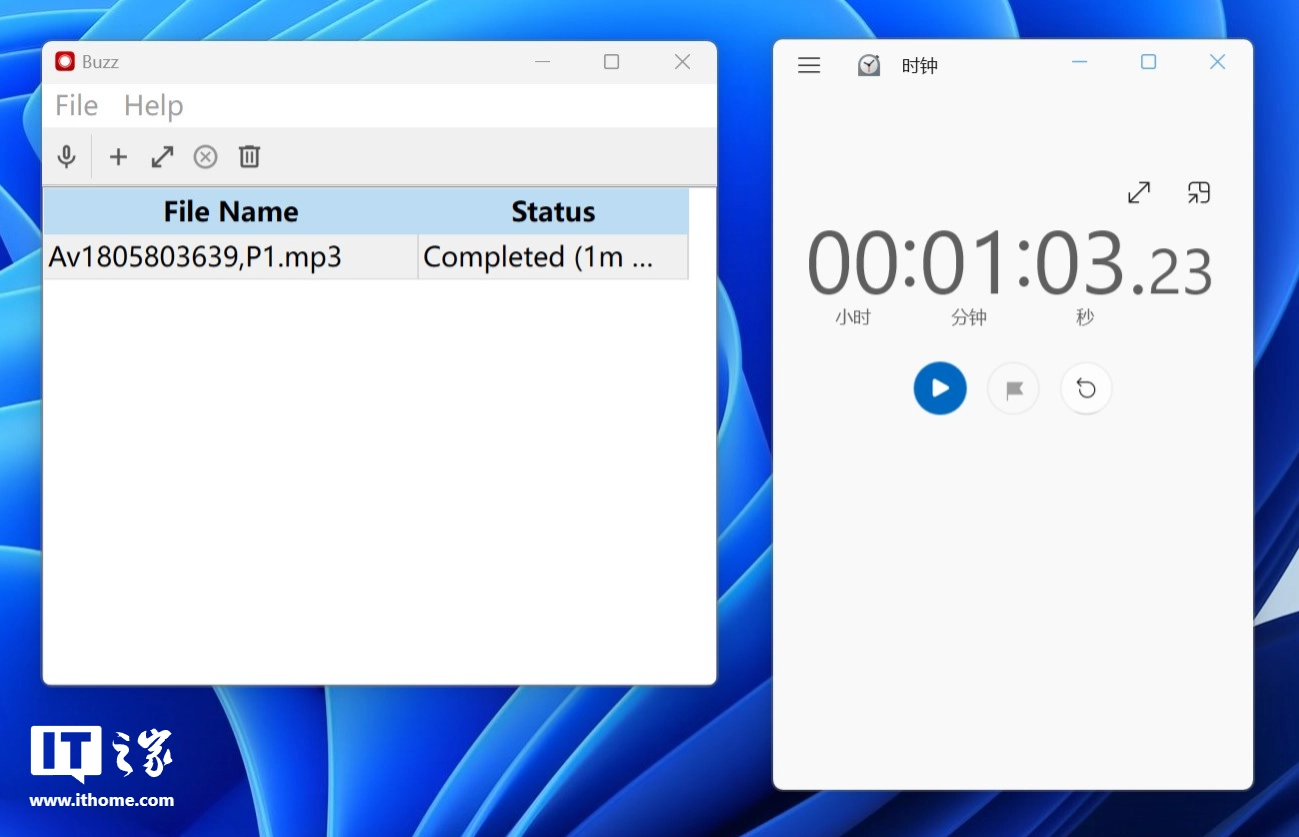Open the Clock hamburger navigation menu
Viewport: 1299px width, 837px height.
point(809,66)
